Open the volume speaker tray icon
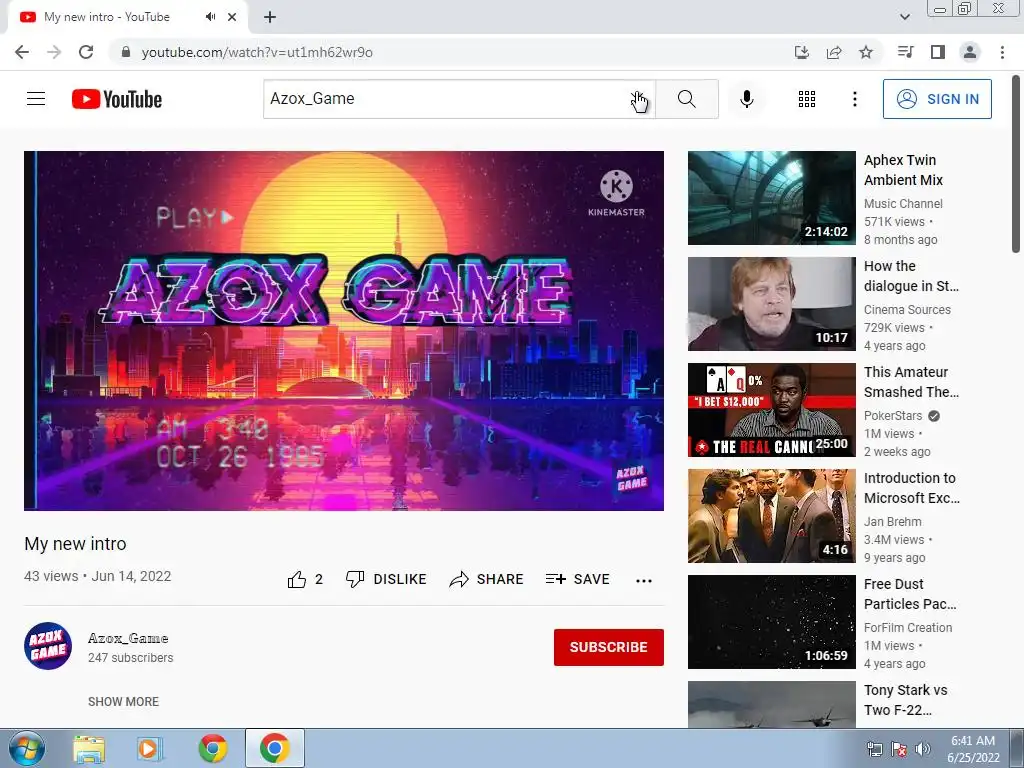The height and width of the screenshot is (768, 1024). point(923,749)
